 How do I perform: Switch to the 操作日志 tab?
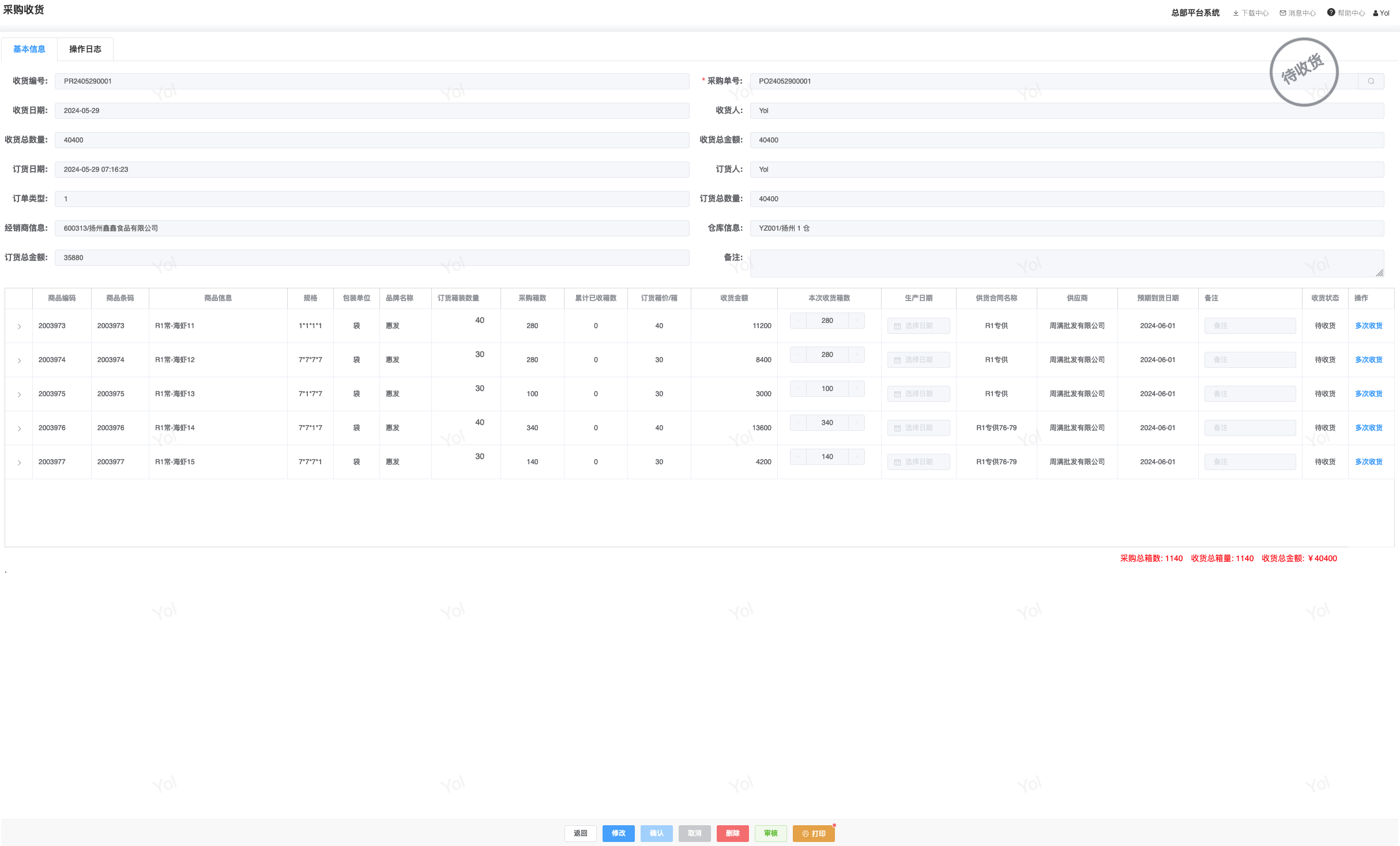(x=85, y=49)
